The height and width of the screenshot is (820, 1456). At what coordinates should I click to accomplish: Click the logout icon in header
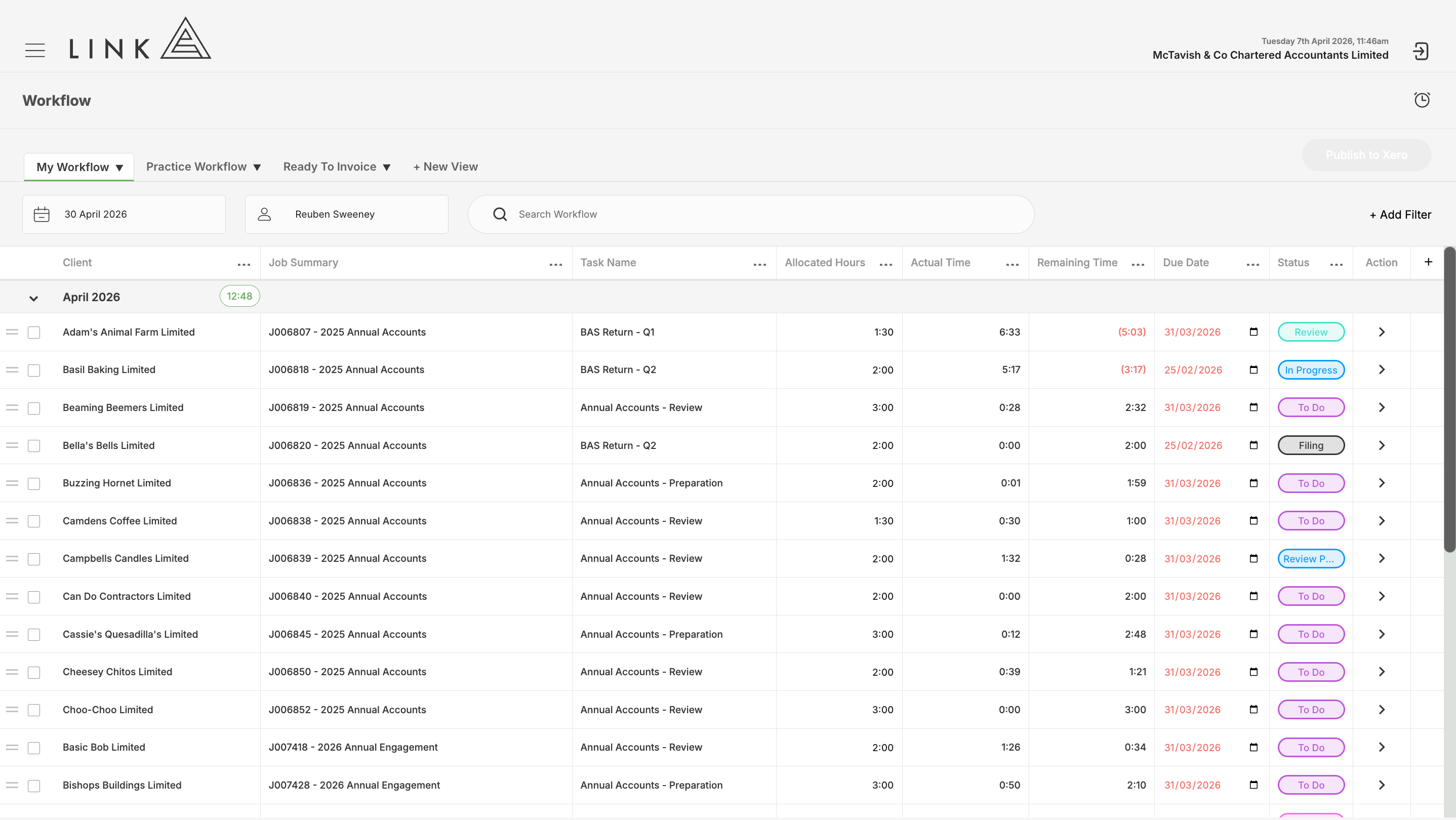coord(1421,51)
